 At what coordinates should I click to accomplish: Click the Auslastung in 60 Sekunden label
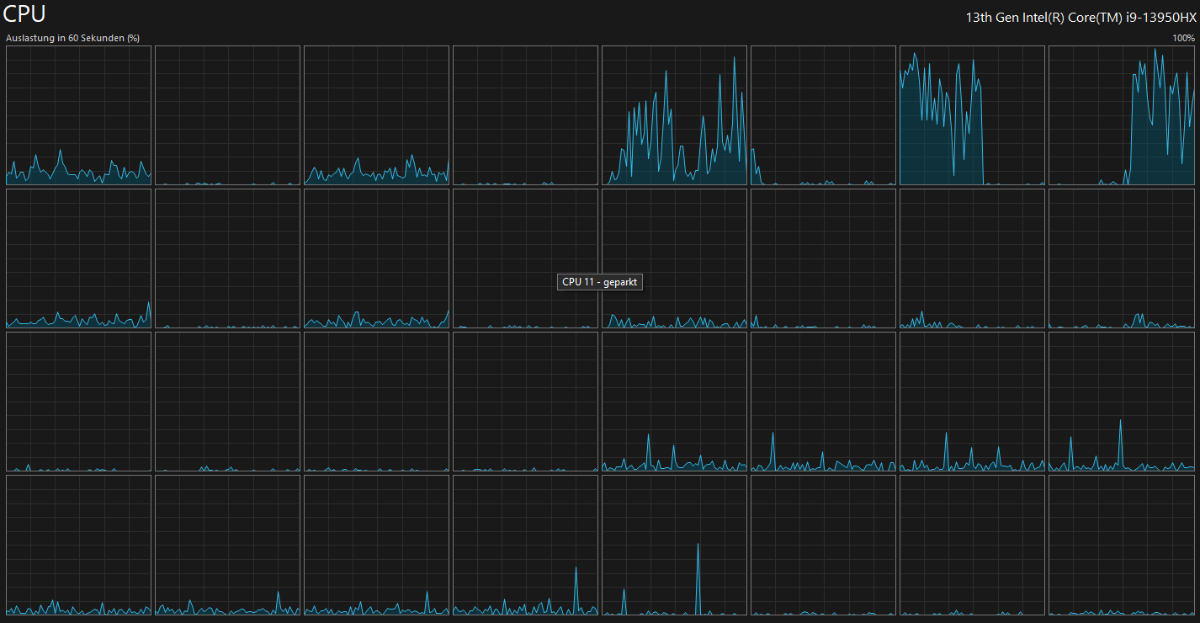pos(72,38)
